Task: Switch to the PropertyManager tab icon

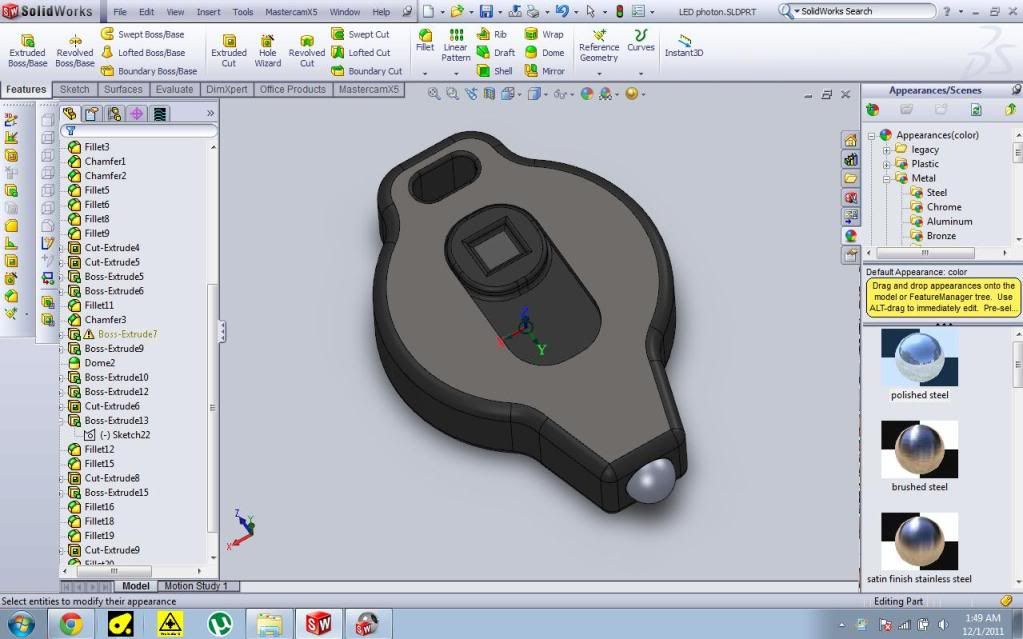Action: 91,114
